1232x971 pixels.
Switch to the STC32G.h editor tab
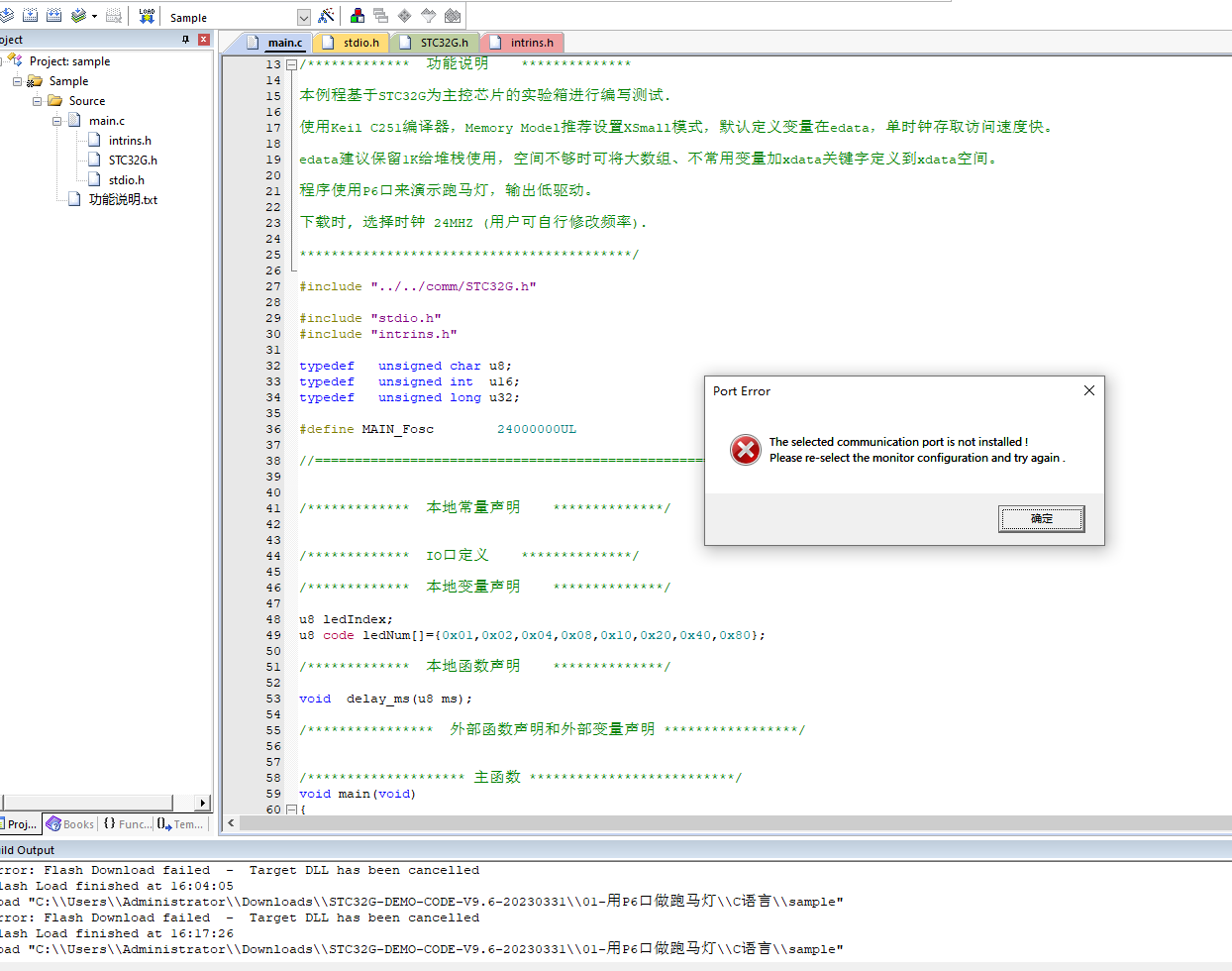coord(436,43)
